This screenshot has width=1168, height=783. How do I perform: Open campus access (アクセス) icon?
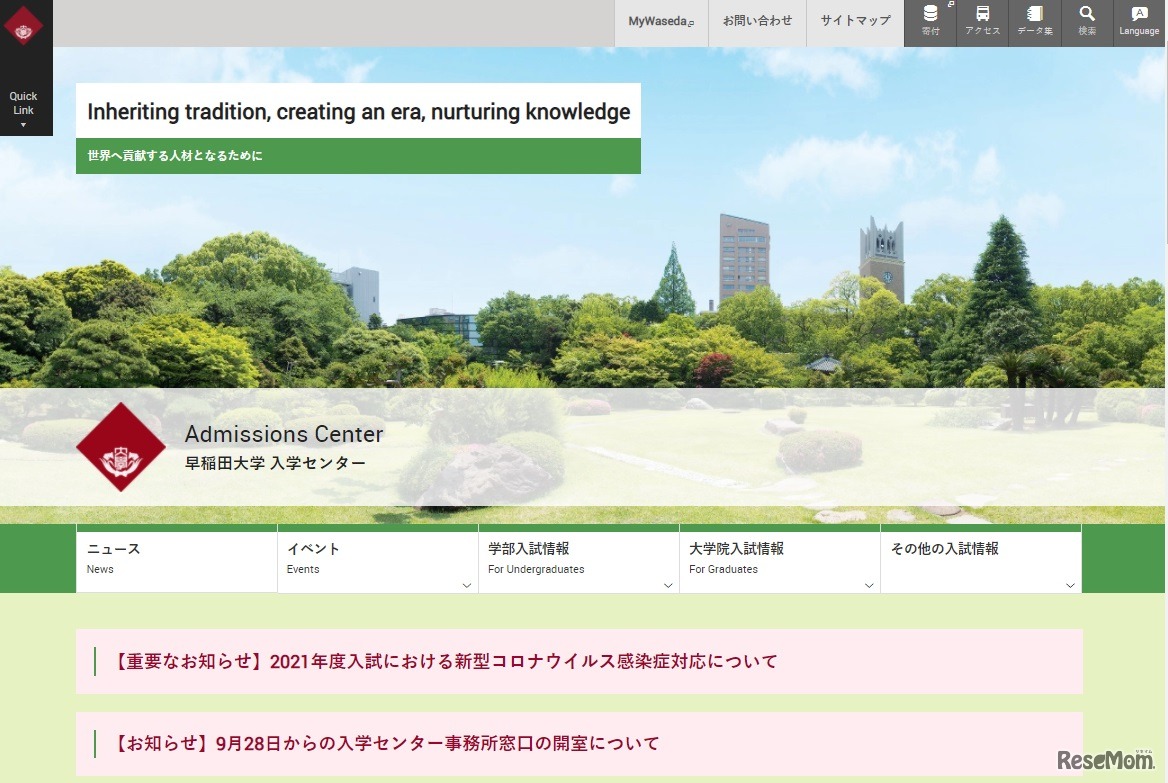click(983, 22)
